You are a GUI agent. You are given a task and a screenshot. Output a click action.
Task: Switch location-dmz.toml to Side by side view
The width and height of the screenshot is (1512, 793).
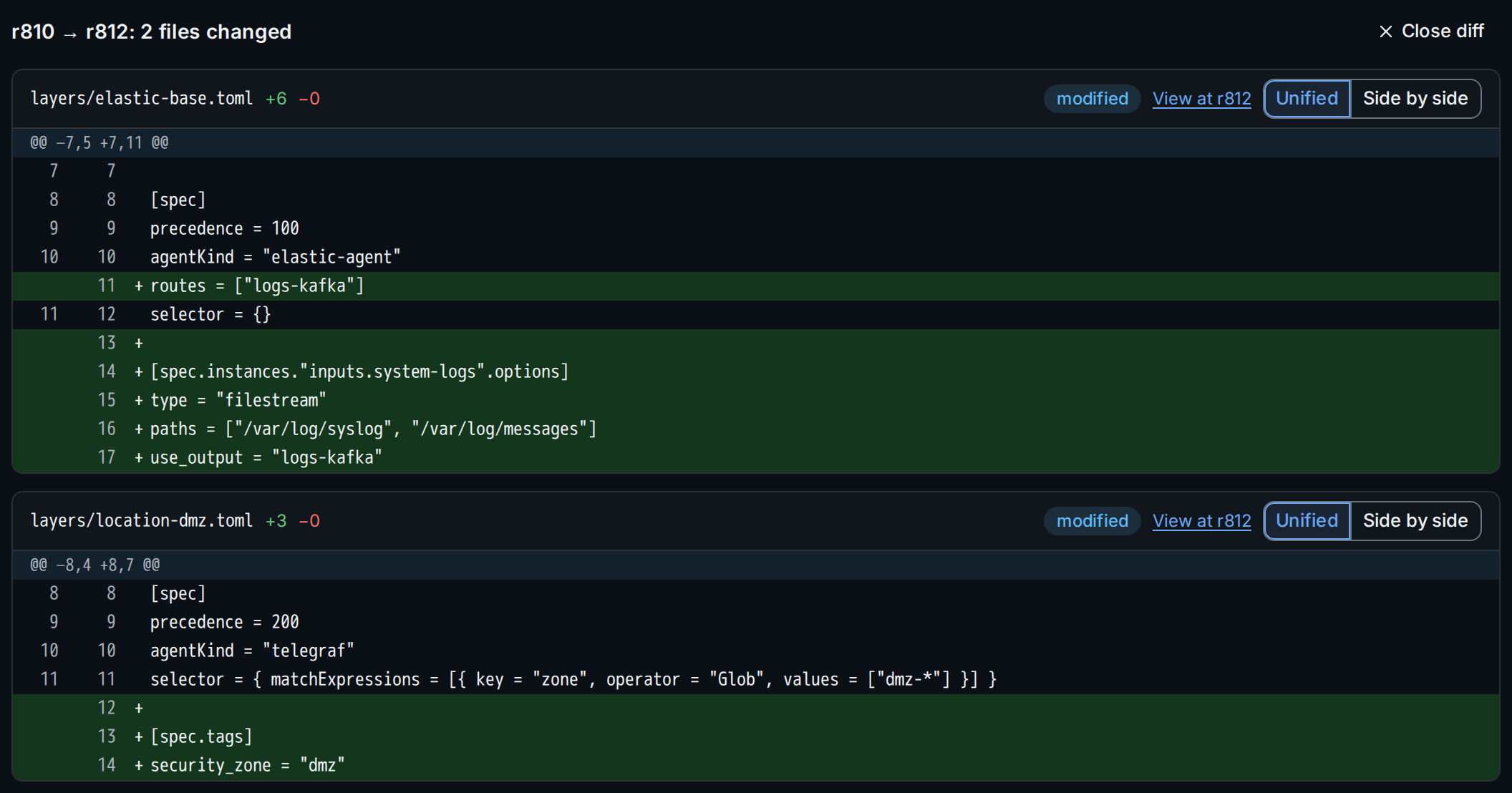tap(1415, 521)
